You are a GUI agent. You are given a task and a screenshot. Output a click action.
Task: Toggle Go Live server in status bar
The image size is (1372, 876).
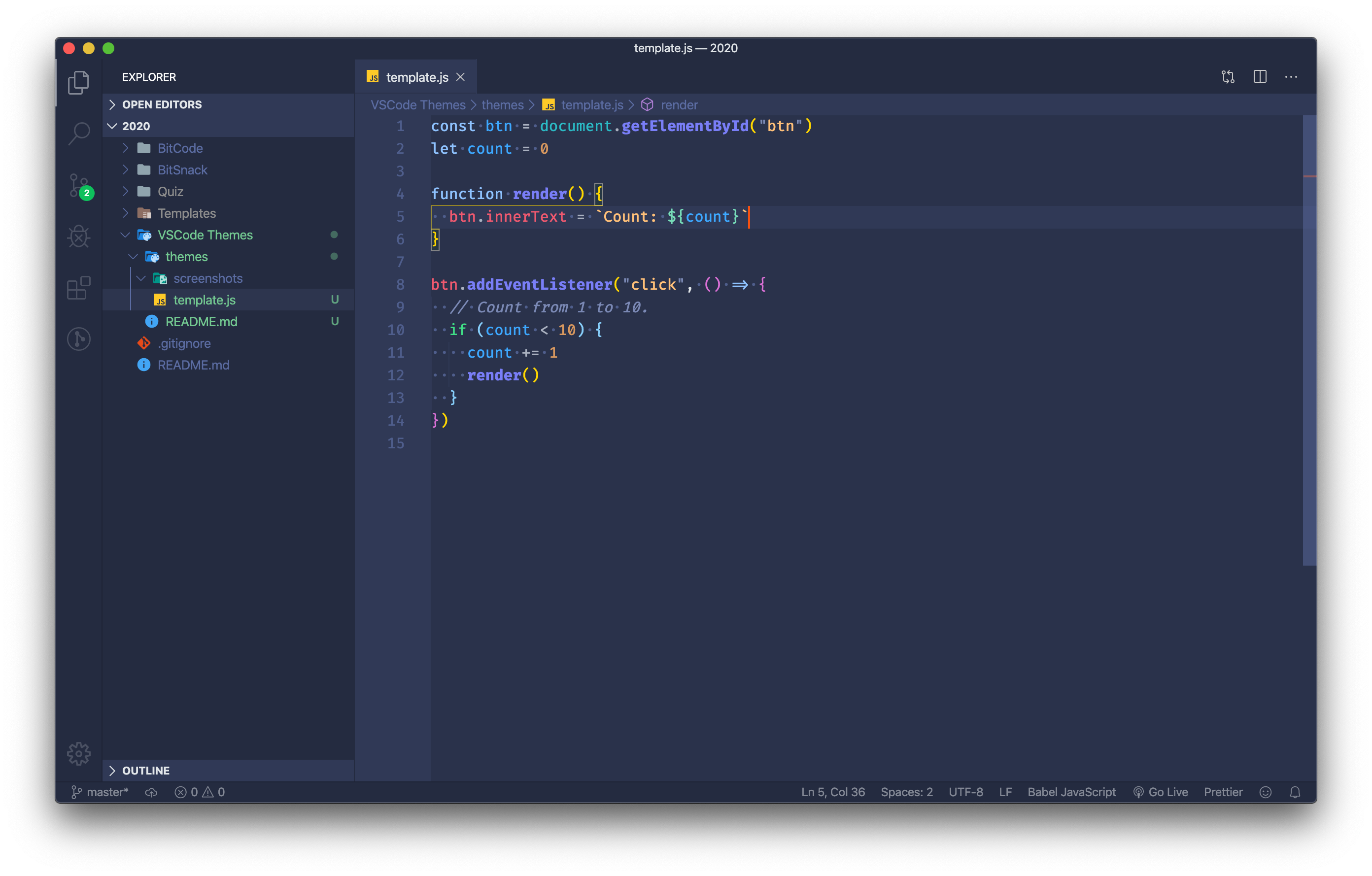[1161, 792]
